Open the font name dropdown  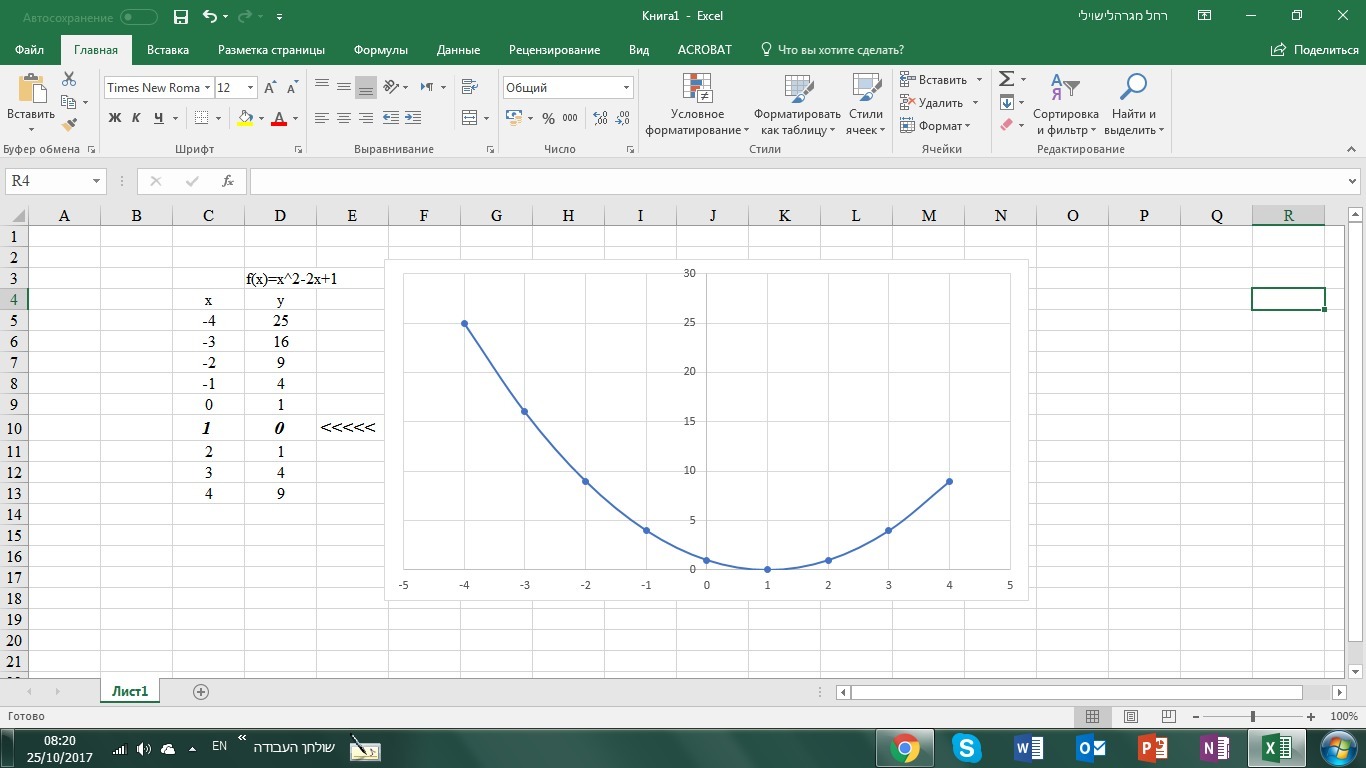[x=207, y=88]
